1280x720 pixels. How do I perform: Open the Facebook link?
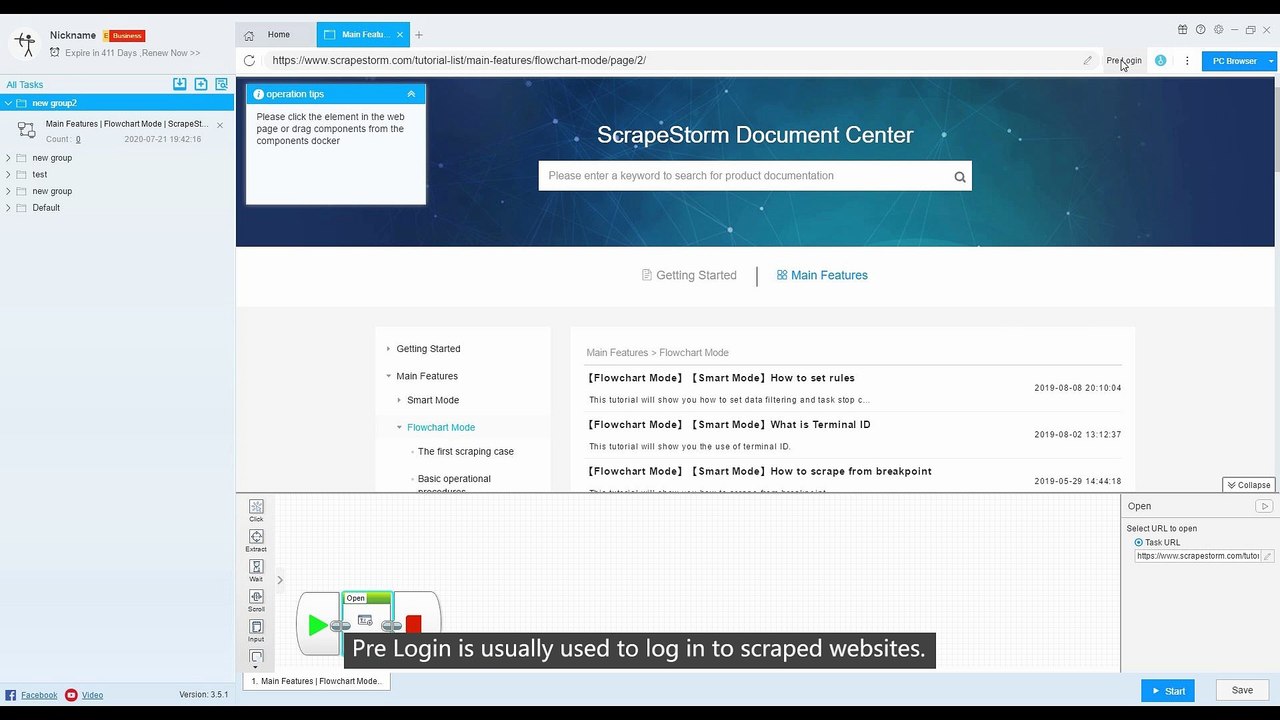pyautogui.click(x=39, y=695)
